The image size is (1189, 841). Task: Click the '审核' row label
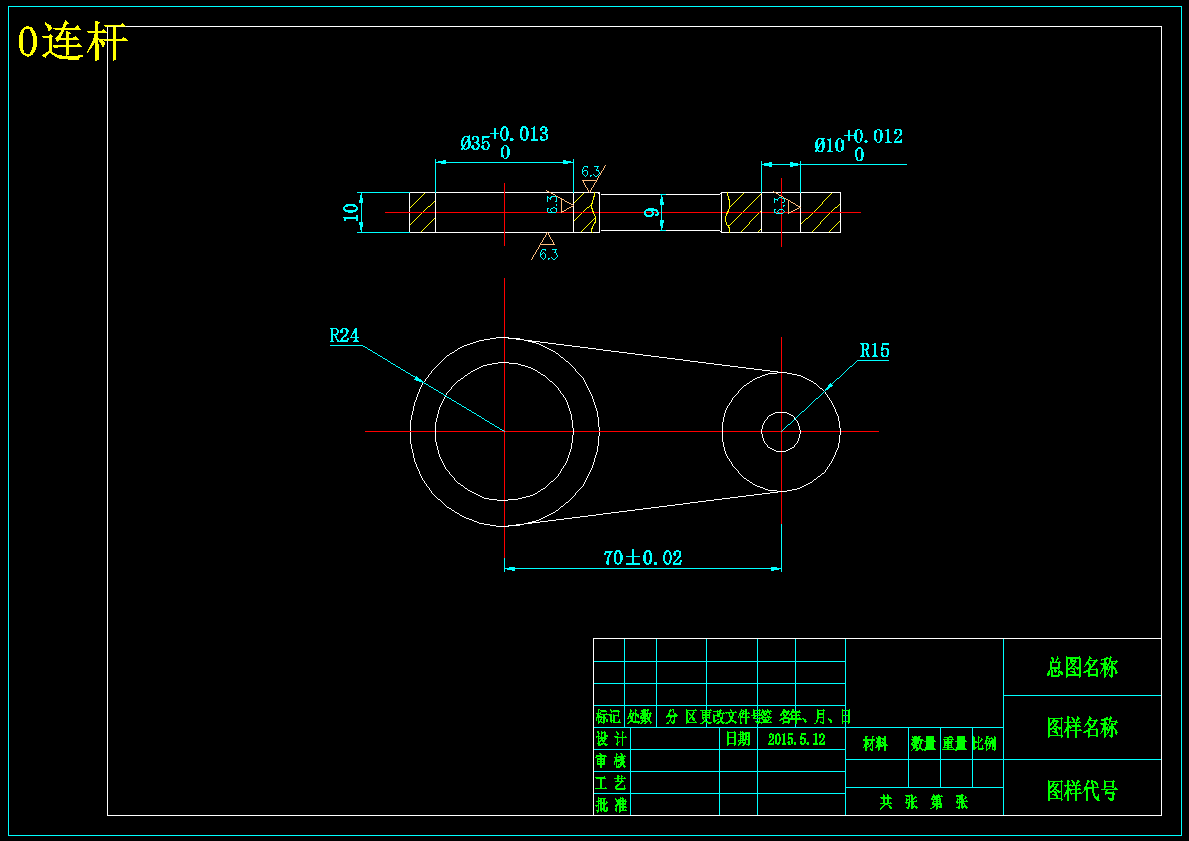610,761
